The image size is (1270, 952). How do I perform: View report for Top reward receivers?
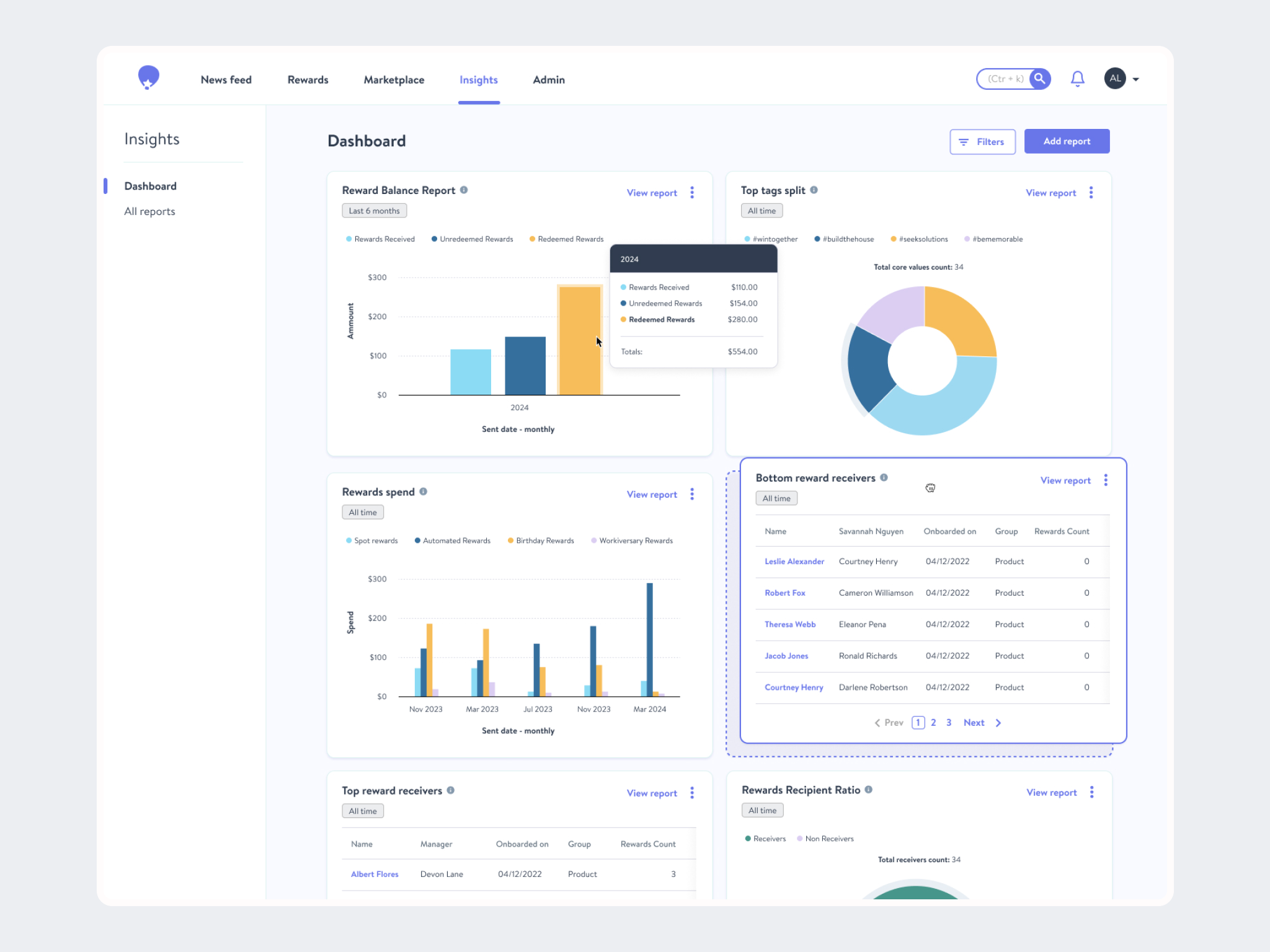pos(652,793)
